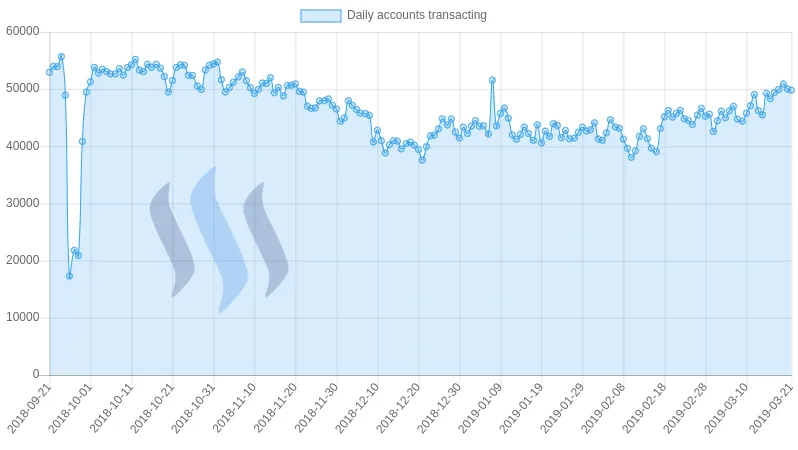Viewport: 798px width, 450px height.
Task: Click the 2019-01-29 x-axis date label
Action: (x=563, y=410)
